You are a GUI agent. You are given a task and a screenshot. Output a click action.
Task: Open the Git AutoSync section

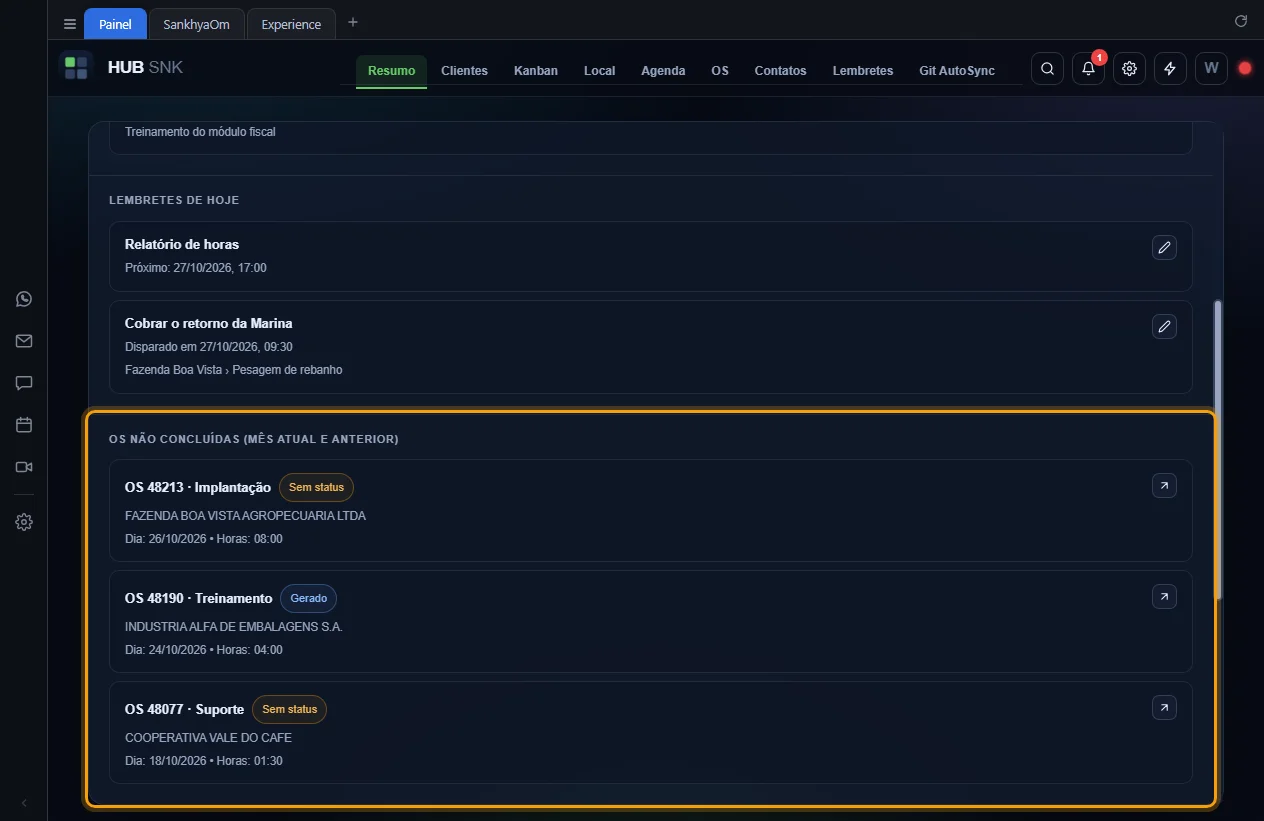coord(957,71)
